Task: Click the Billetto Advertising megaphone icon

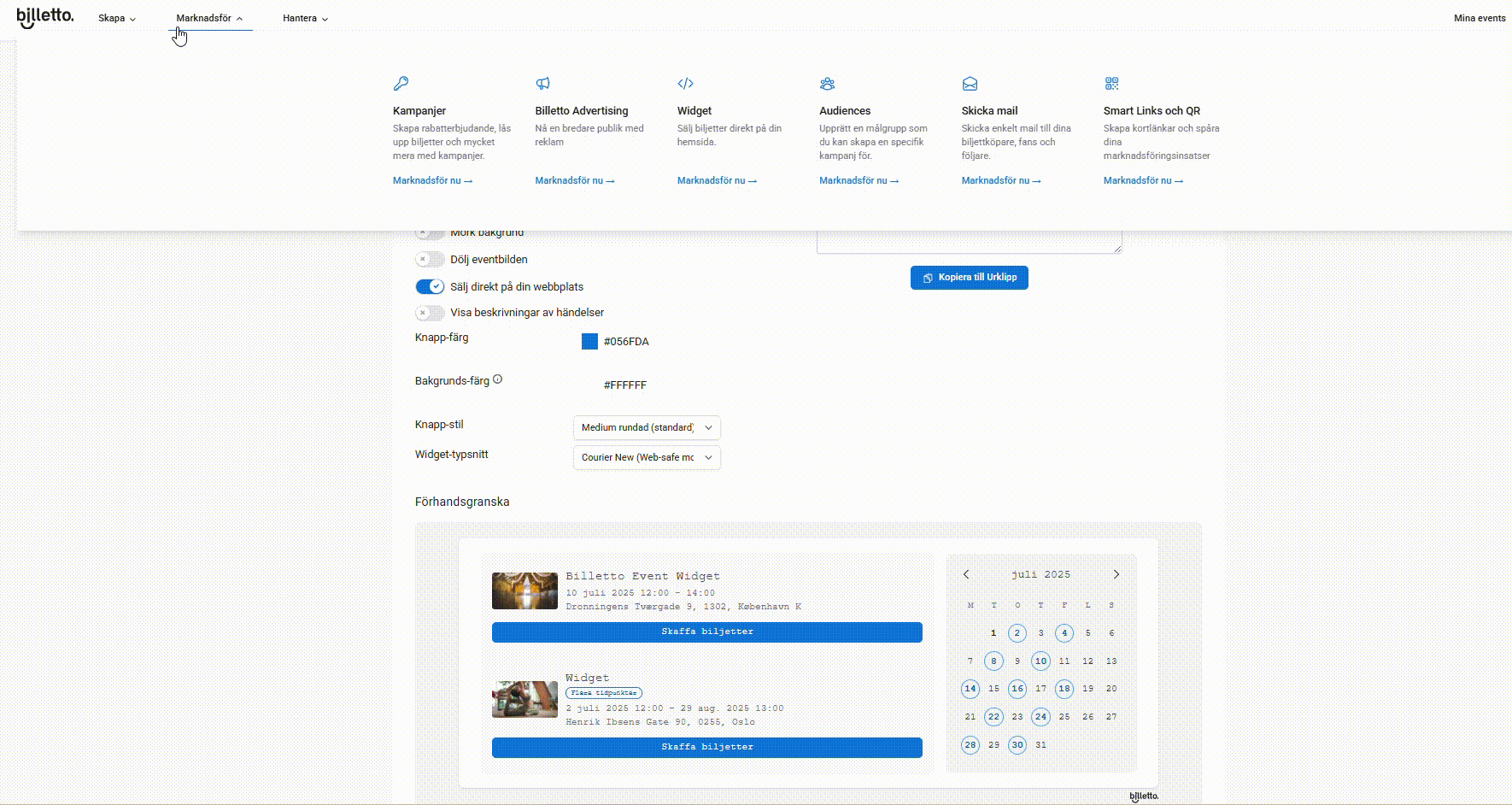Action: (x=542, y=84)
